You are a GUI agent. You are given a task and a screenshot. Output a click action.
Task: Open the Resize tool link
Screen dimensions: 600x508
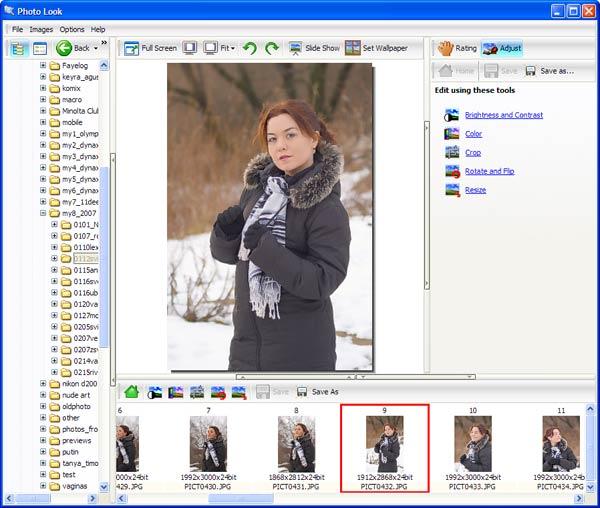click(475, 190)
